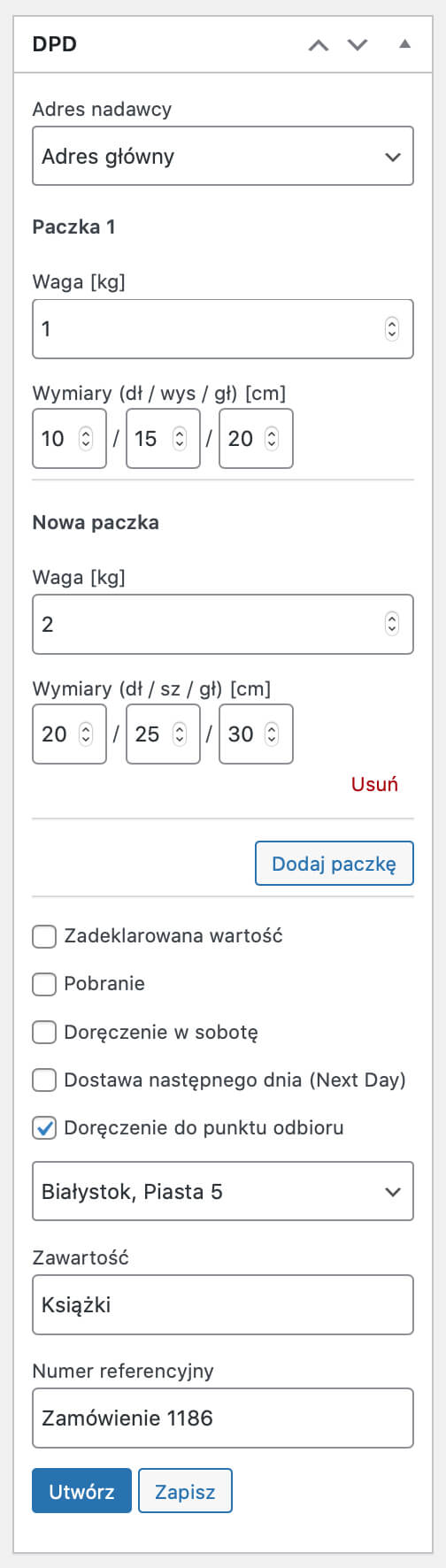Toggle Doręczenie w sobotę checkbox
This screenshot has height=1568, width=446.
[x=44, y=1032]
